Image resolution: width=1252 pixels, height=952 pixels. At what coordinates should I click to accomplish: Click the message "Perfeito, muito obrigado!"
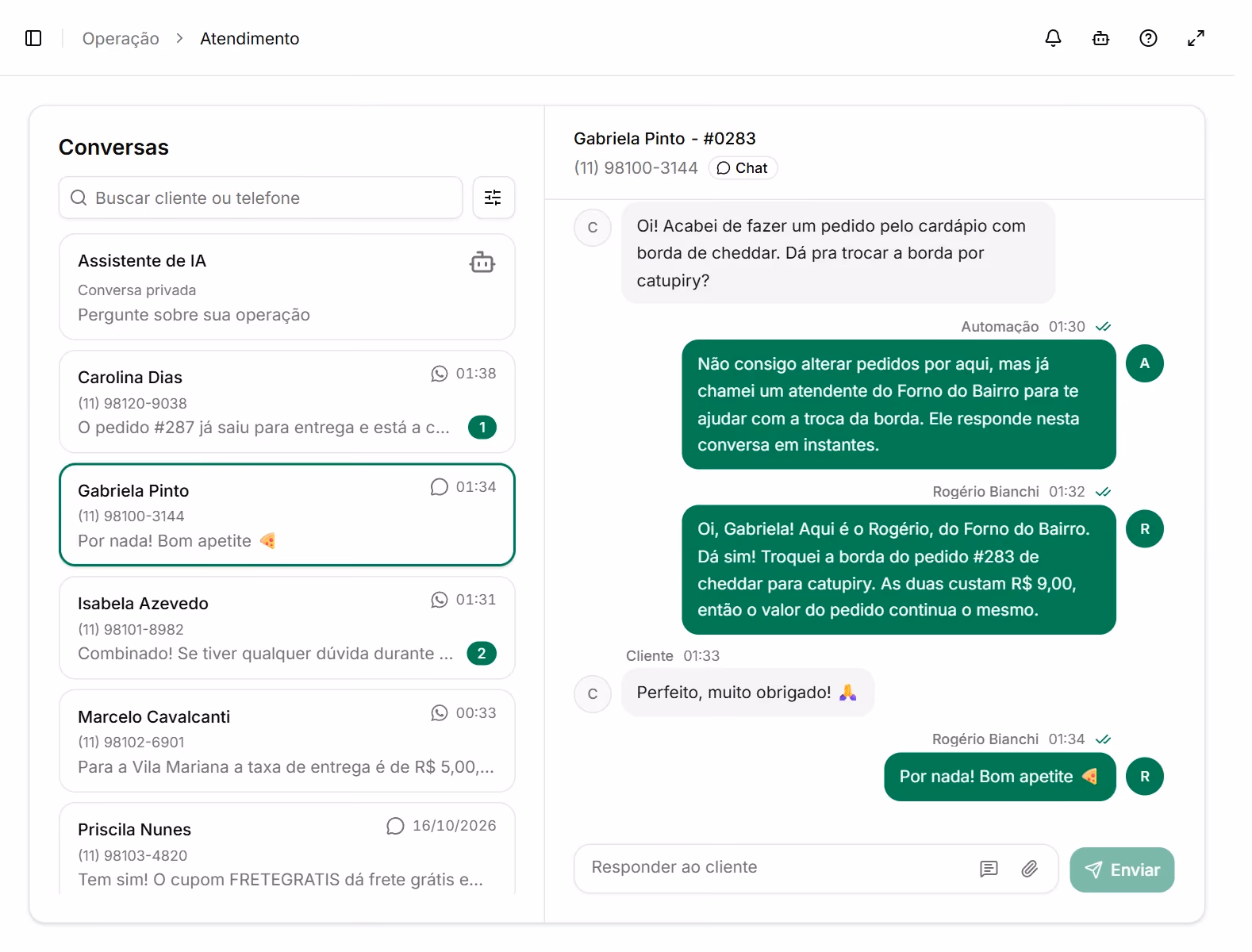coord(747,693)
